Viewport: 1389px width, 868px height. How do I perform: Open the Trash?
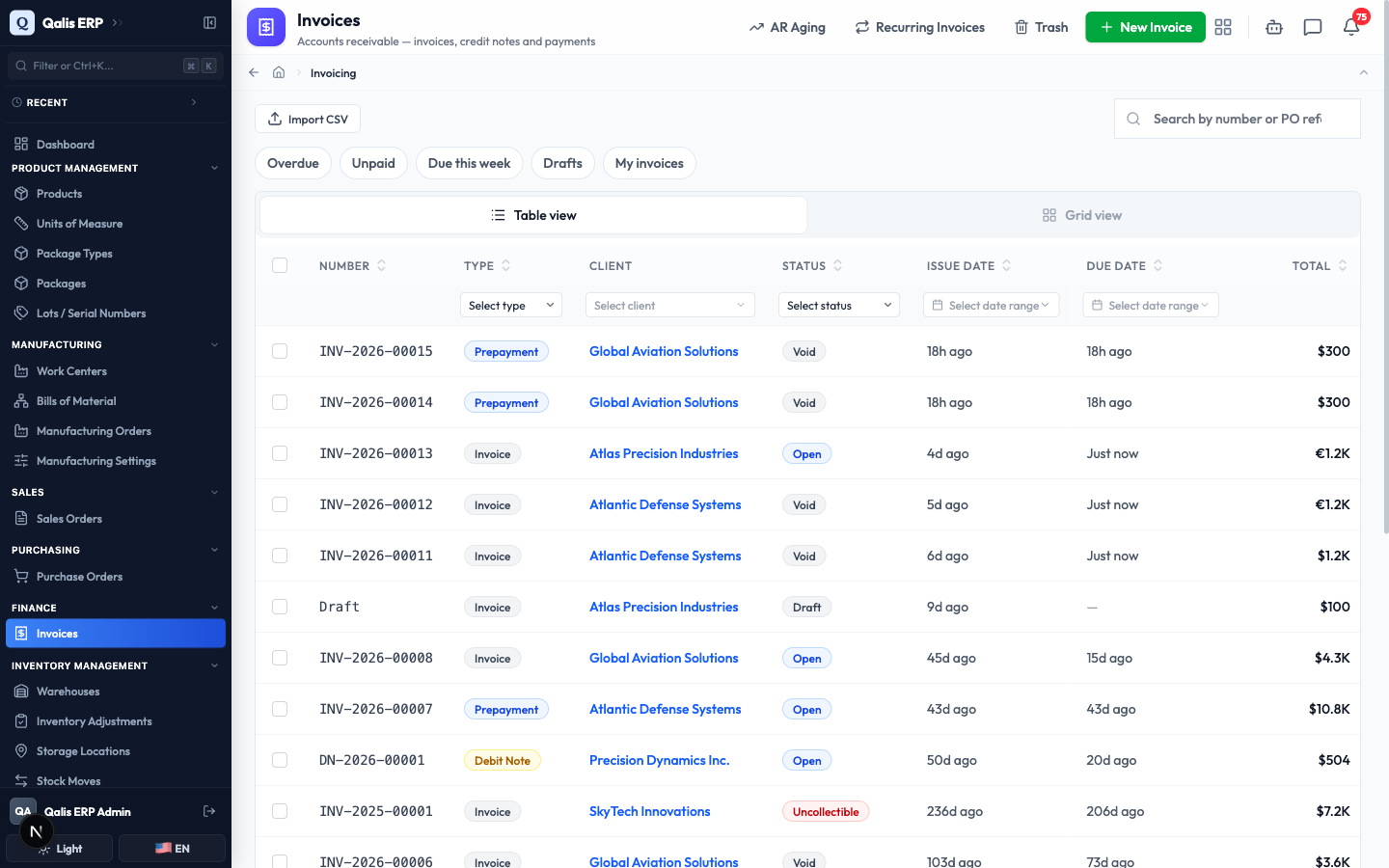(x=1041, y=27)
